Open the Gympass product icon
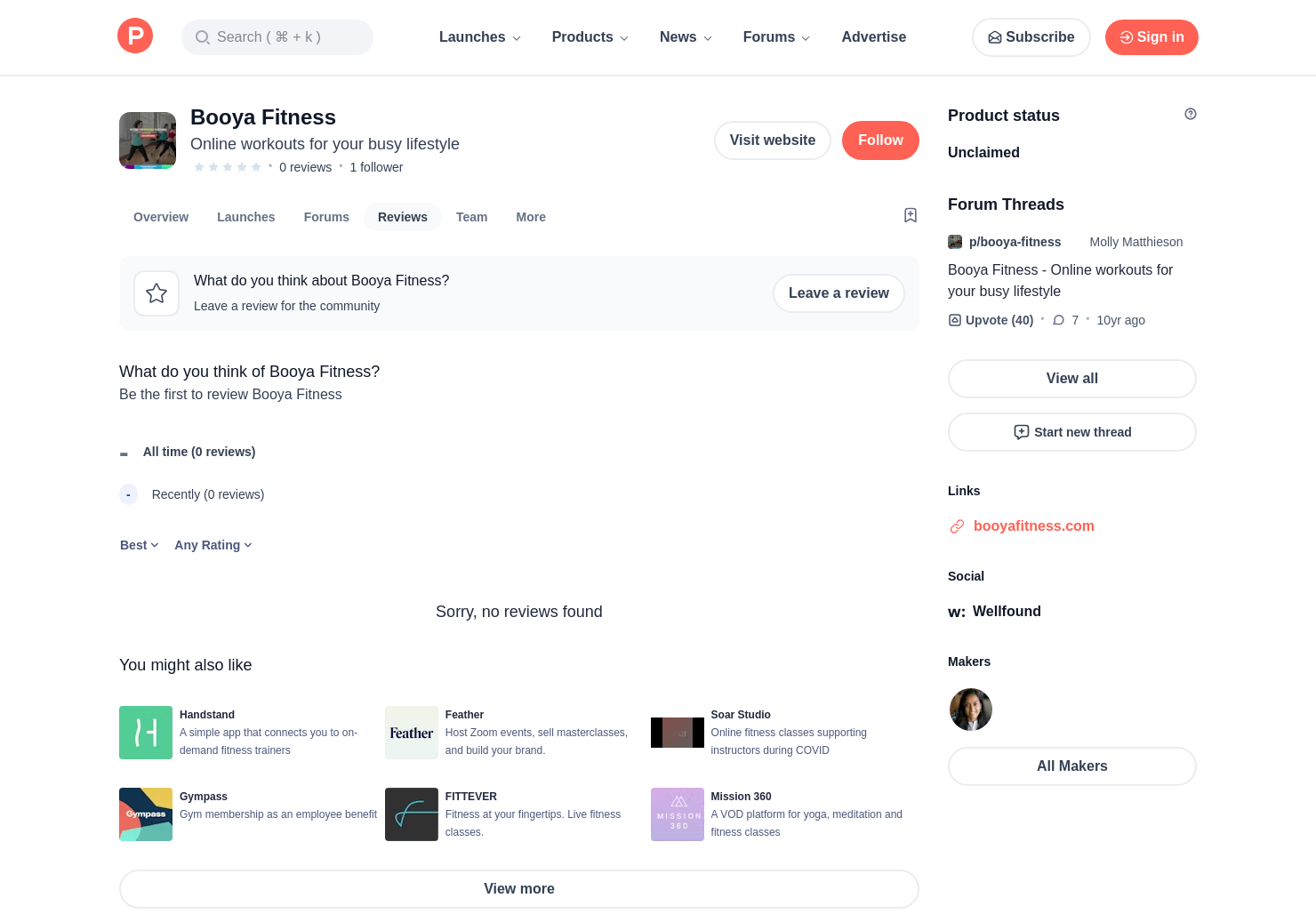 pyautogui.click(x=146, y=814)
